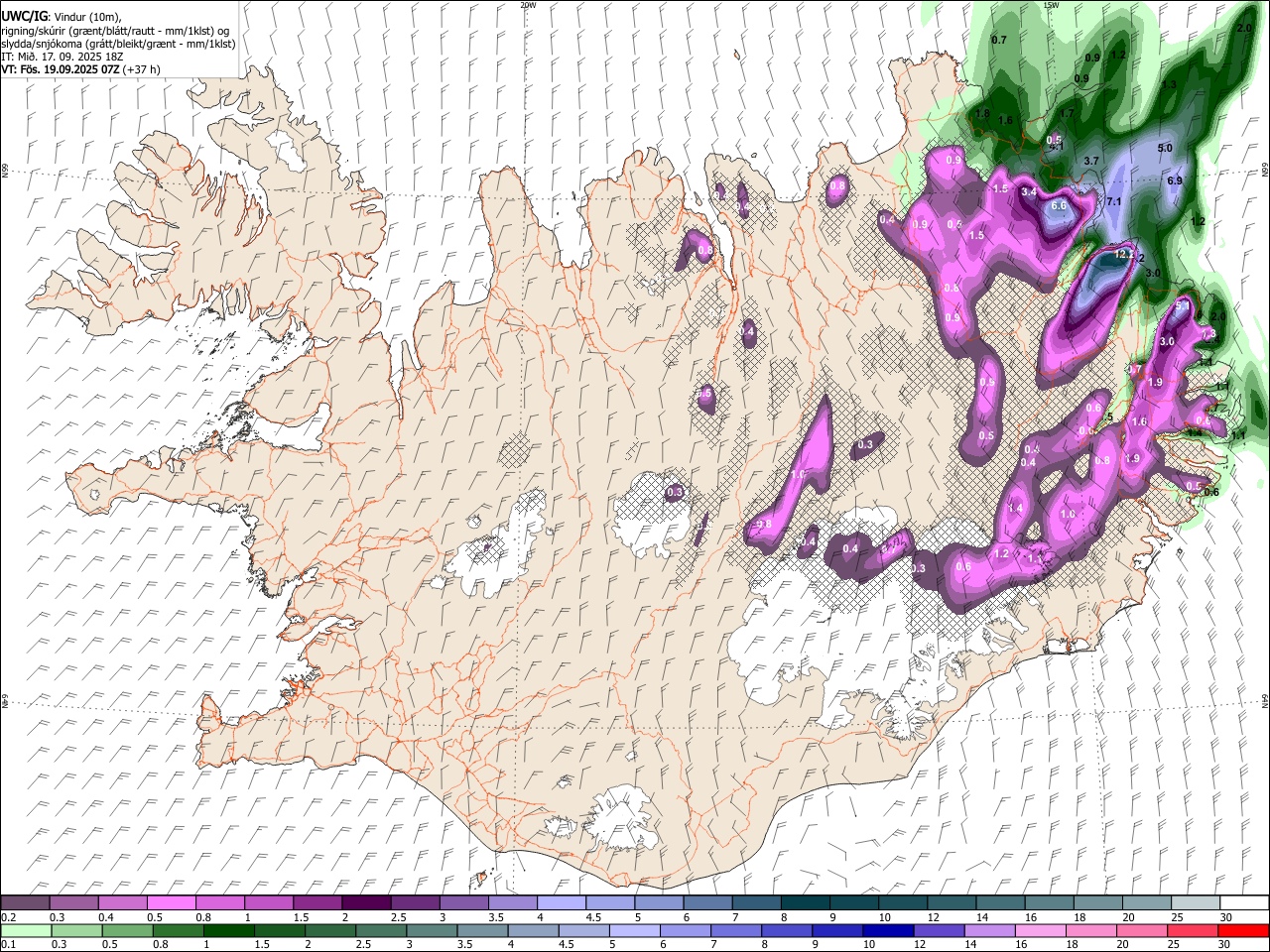This screenshot has width=1270, height=952.
Task: Click the 6.9 rain value on the map
Action: (1175, 180)
